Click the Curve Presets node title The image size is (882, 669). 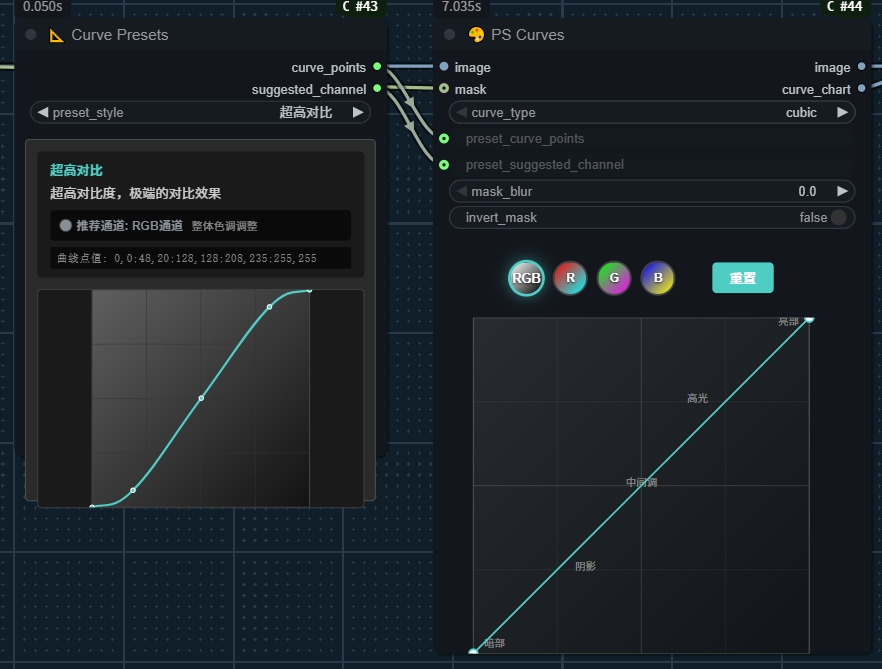(x=120, y=35)
